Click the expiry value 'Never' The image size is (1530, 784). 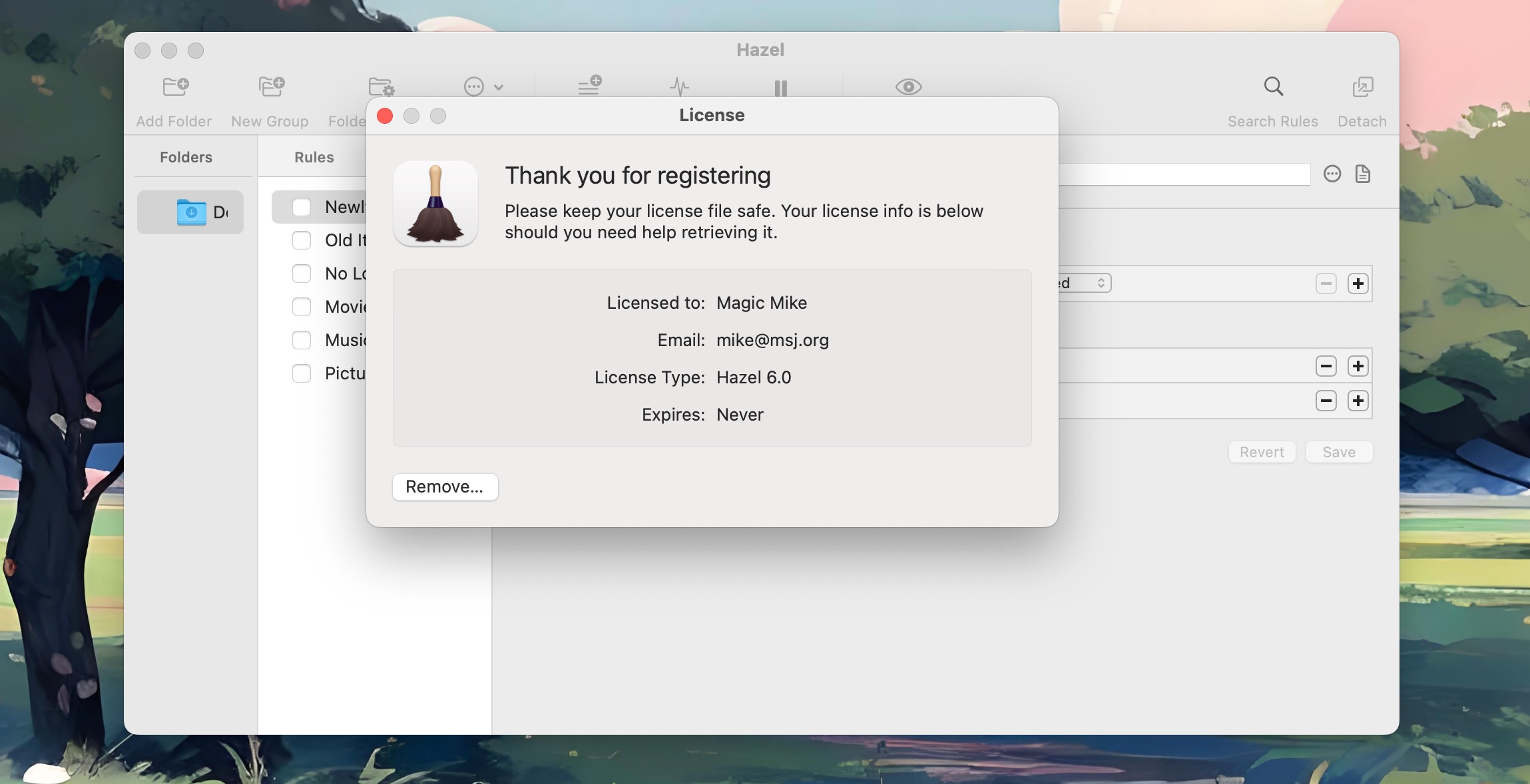coord(740,415)
